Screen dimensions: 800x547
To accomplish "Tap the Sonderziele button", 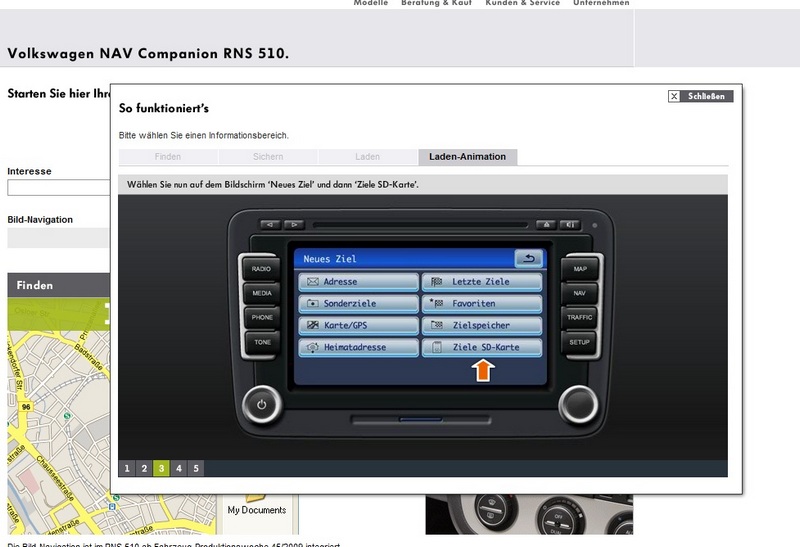I will coord(359,304).
